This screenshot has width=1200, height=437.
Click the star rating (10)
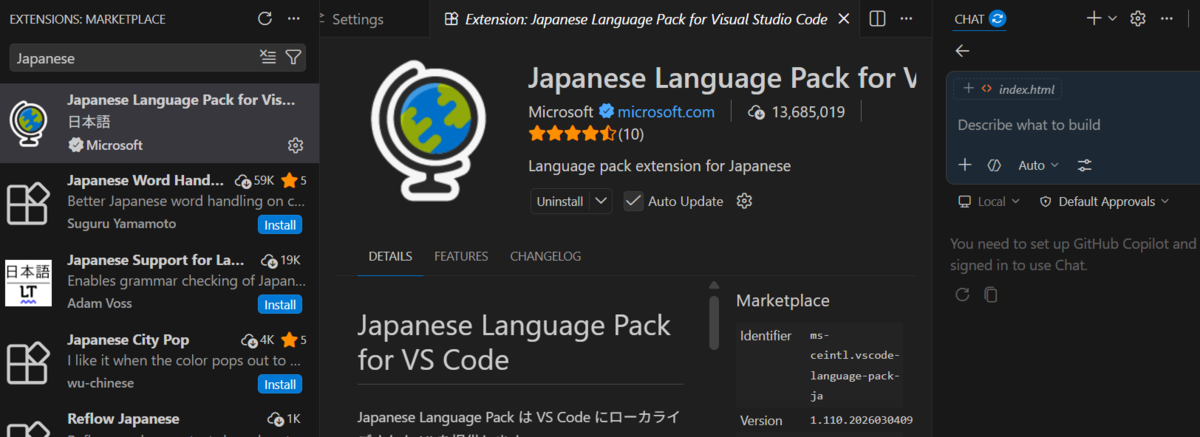pyautogui.click(x=586, y=133)
